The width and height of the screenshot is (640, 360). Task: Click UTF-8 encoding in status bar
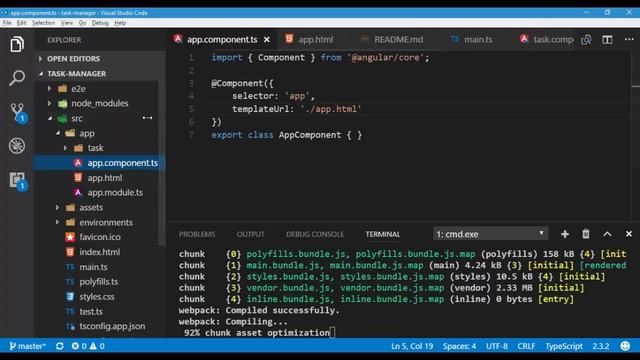tap(497, 346)
